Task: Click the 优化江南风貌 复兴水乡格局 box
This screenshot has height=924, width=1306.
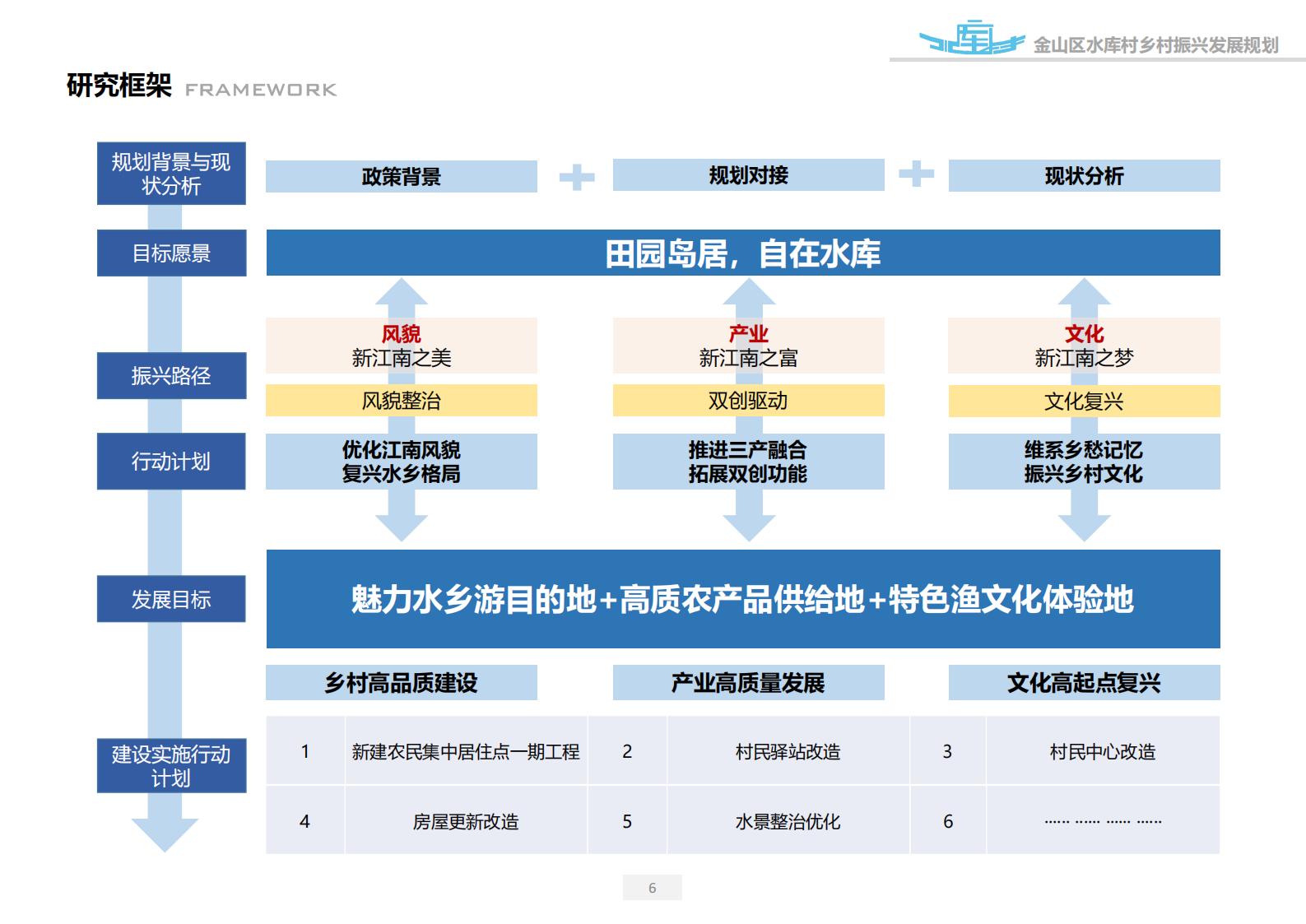Action: 402,462
